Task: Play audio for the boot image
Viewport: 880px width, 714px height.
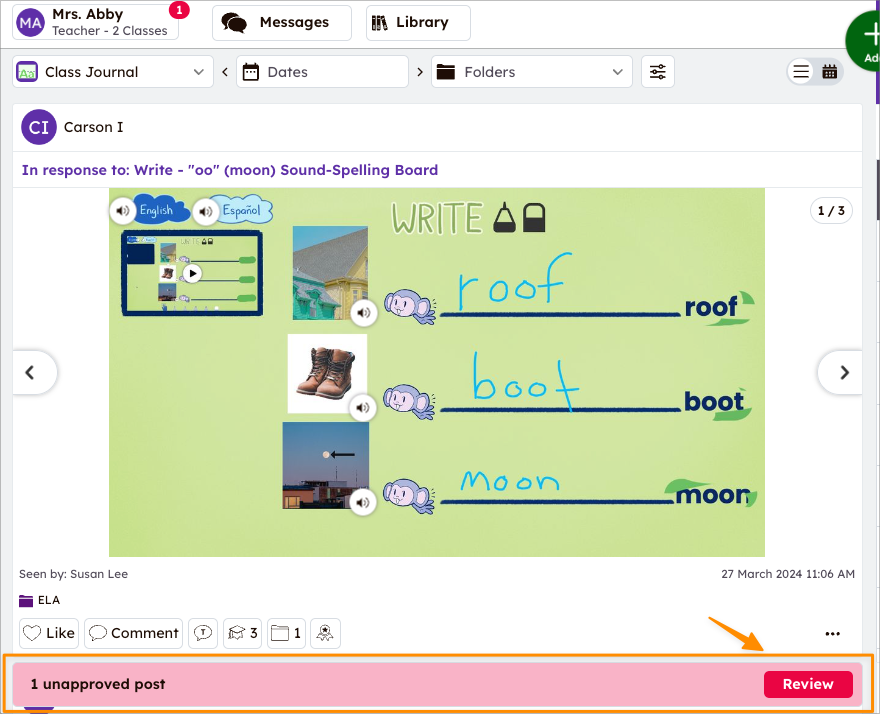Action: click(x=363, y=407)
